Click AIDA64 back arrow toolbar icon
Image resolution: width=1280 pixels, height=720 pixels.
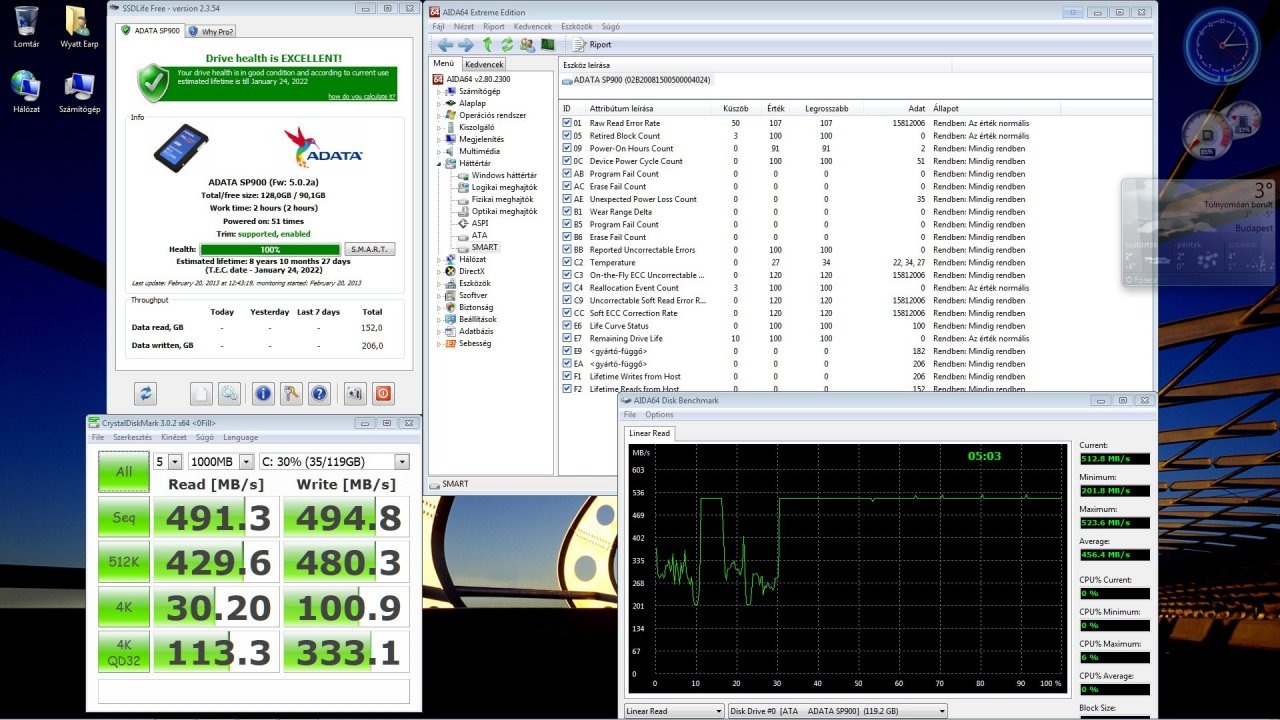tap(445, 45)
